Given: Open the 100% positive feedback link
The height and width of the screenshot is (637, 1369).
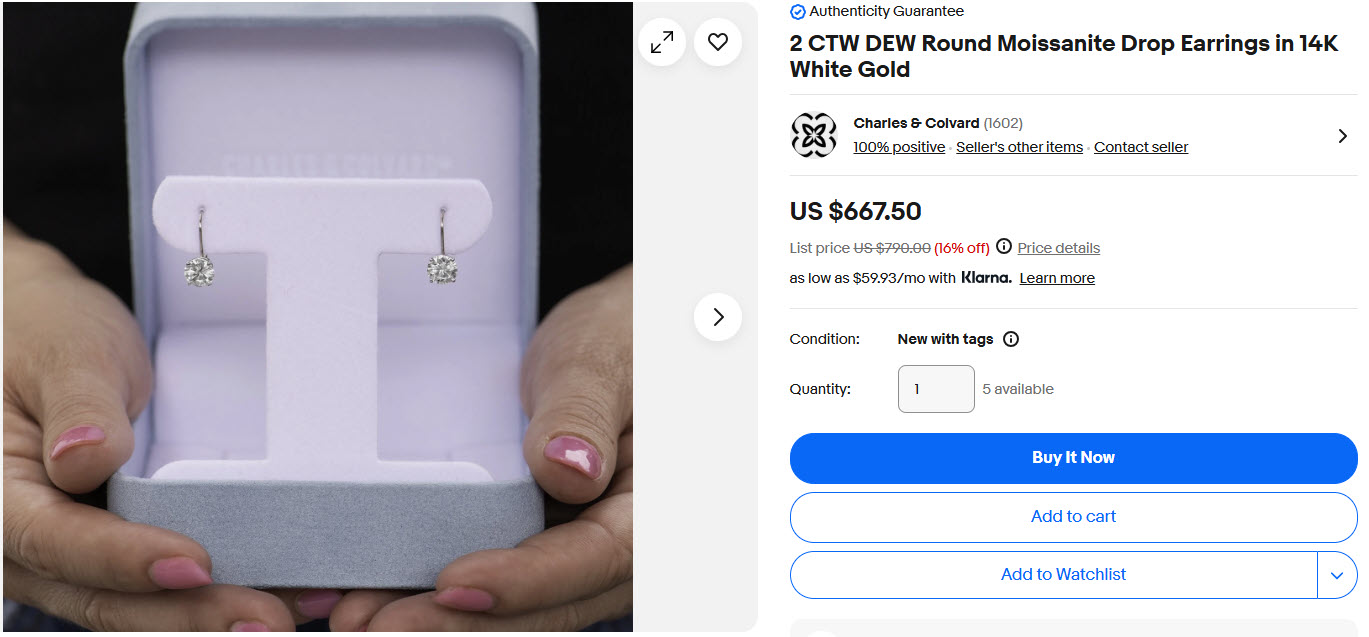Looking at the screenshot, I should click(899, 147).
